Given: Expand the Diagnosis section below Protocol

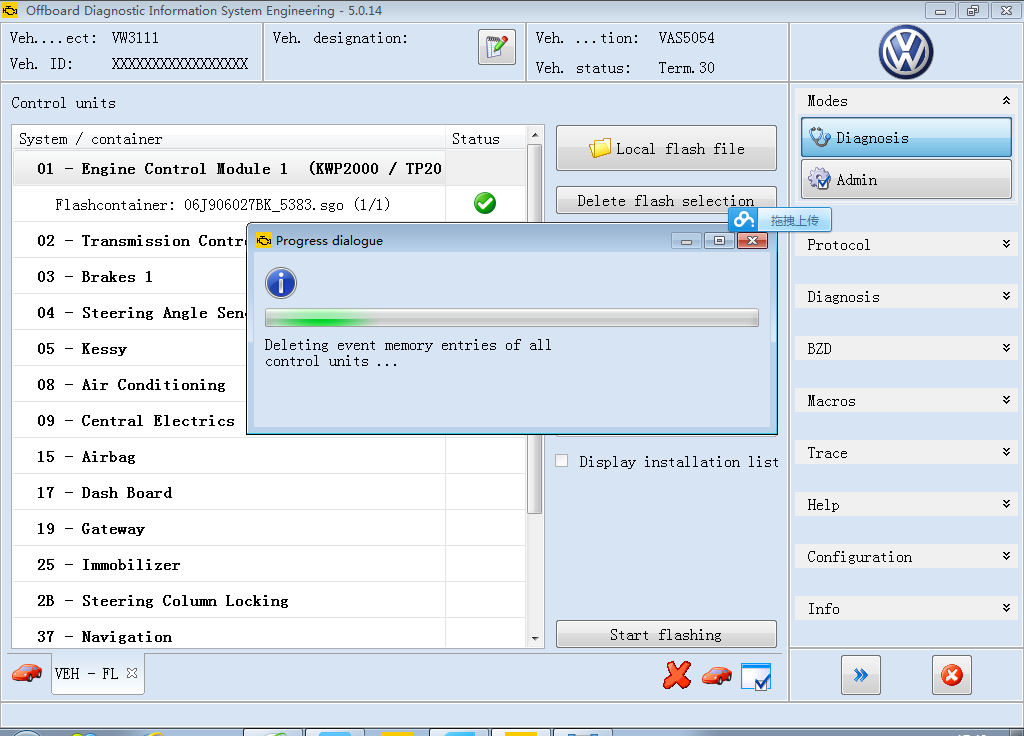Looking at the screenshot, I should pyautogui.click(x=1006, y=296).
